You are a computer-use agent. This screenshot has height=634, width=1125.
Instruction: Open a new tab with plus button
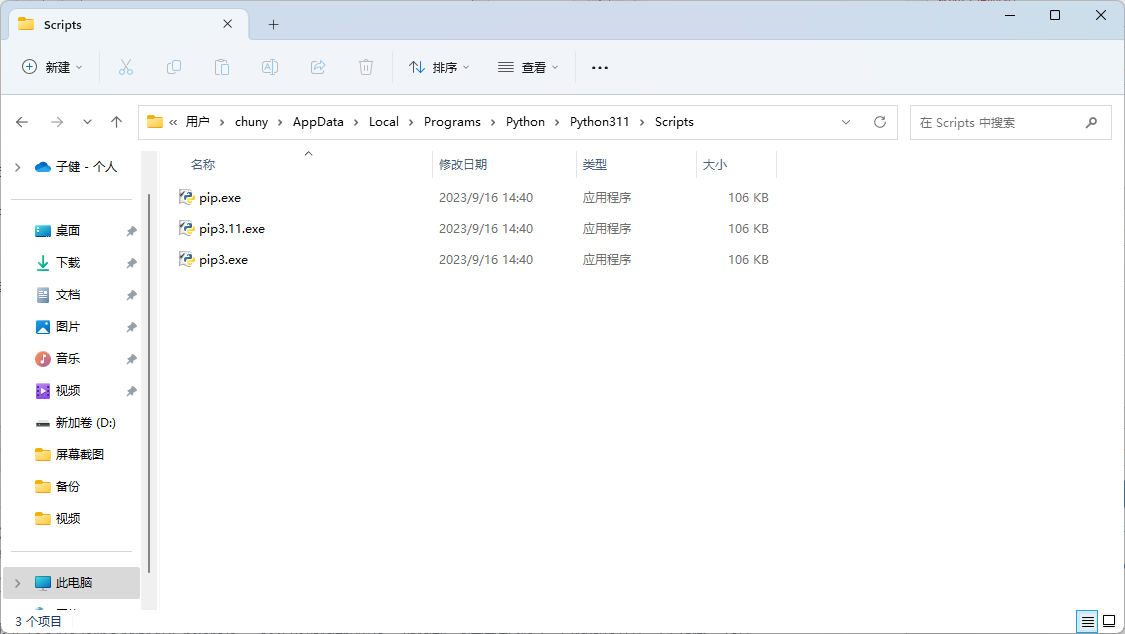tap(273, 24)
